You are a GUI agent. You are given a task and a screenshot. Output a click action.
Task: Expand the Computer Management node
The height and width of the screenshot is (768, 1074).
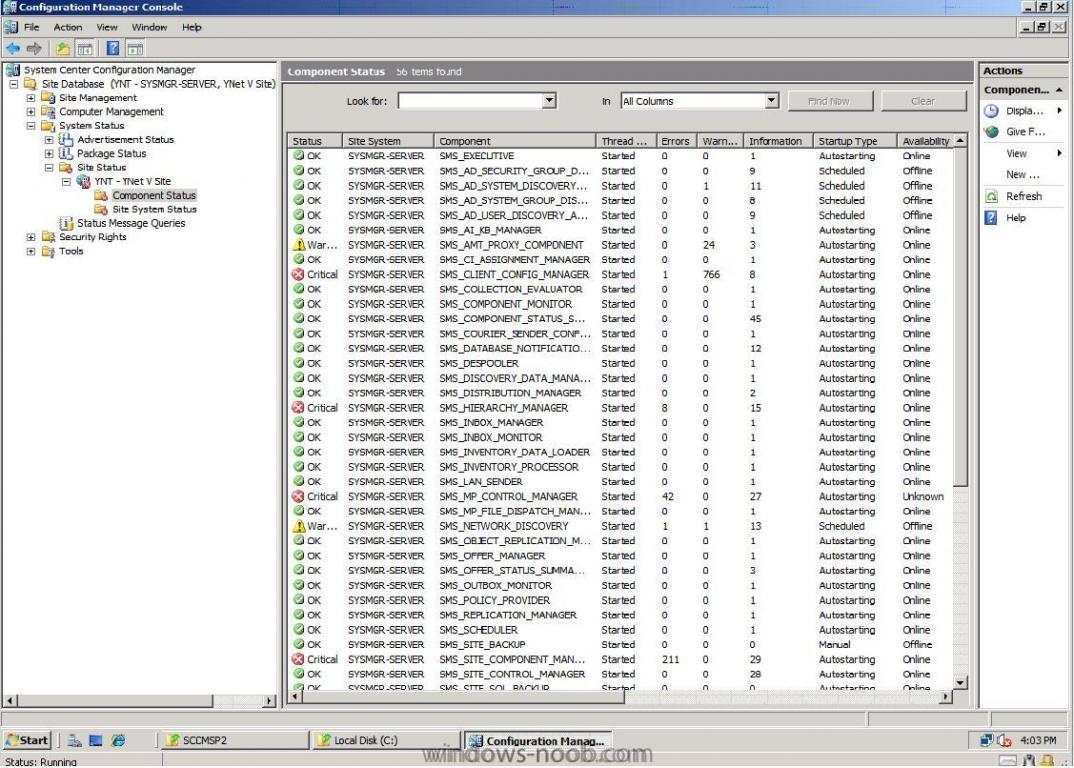pos(31,112)
